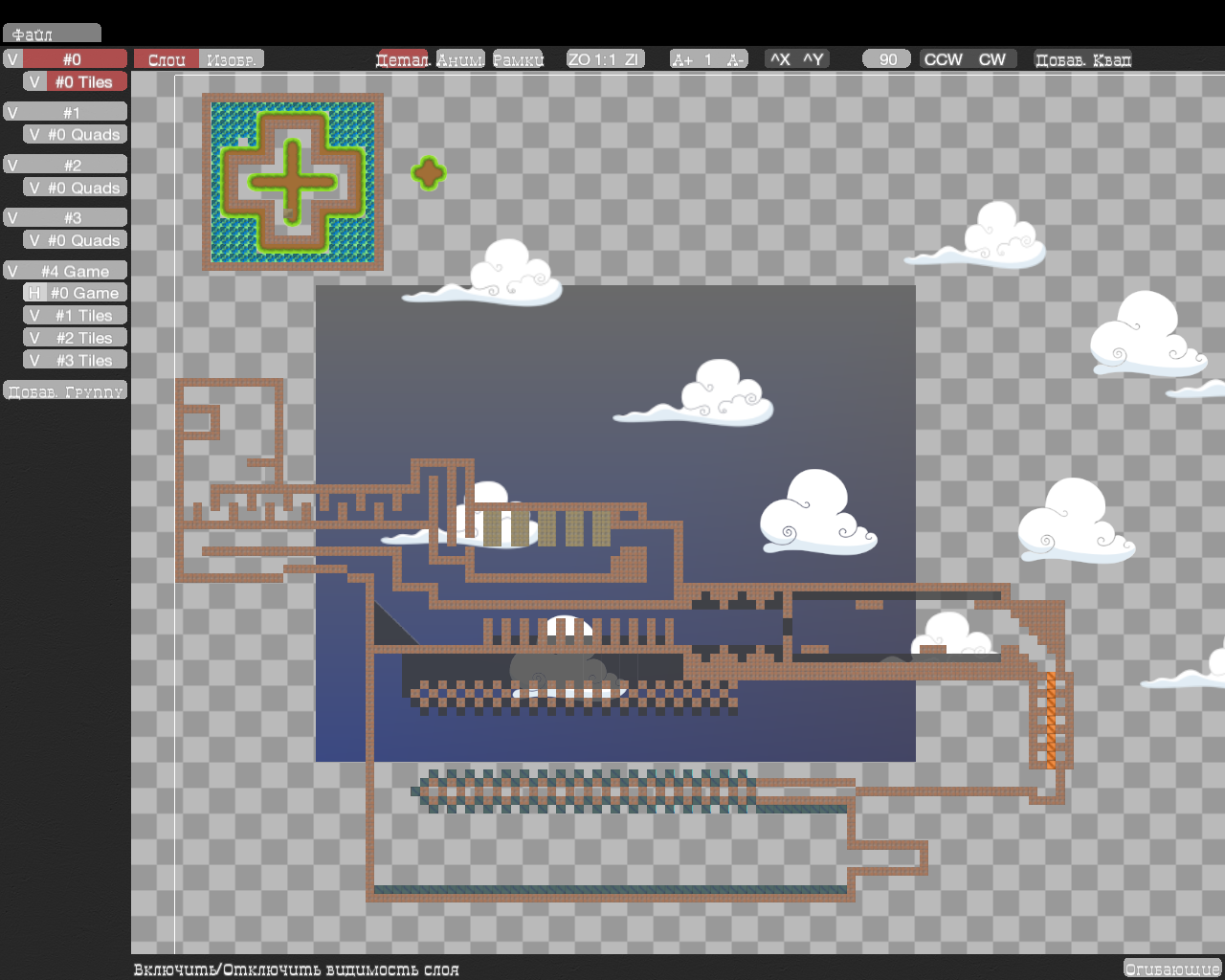
Task: Flip brush vertically with ^Y
Action: click(x=813, y=59)
